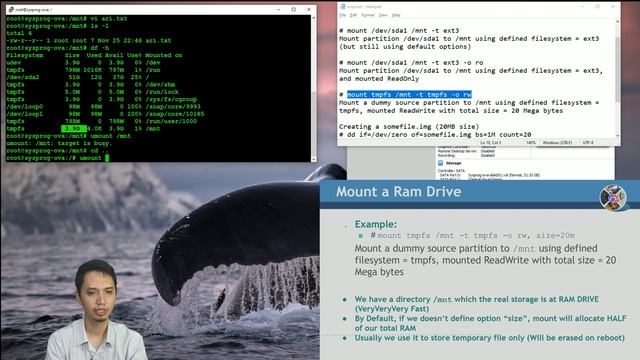Open the Format menu in Notepad
Screen dimensions: 640x360
point(368,15)
